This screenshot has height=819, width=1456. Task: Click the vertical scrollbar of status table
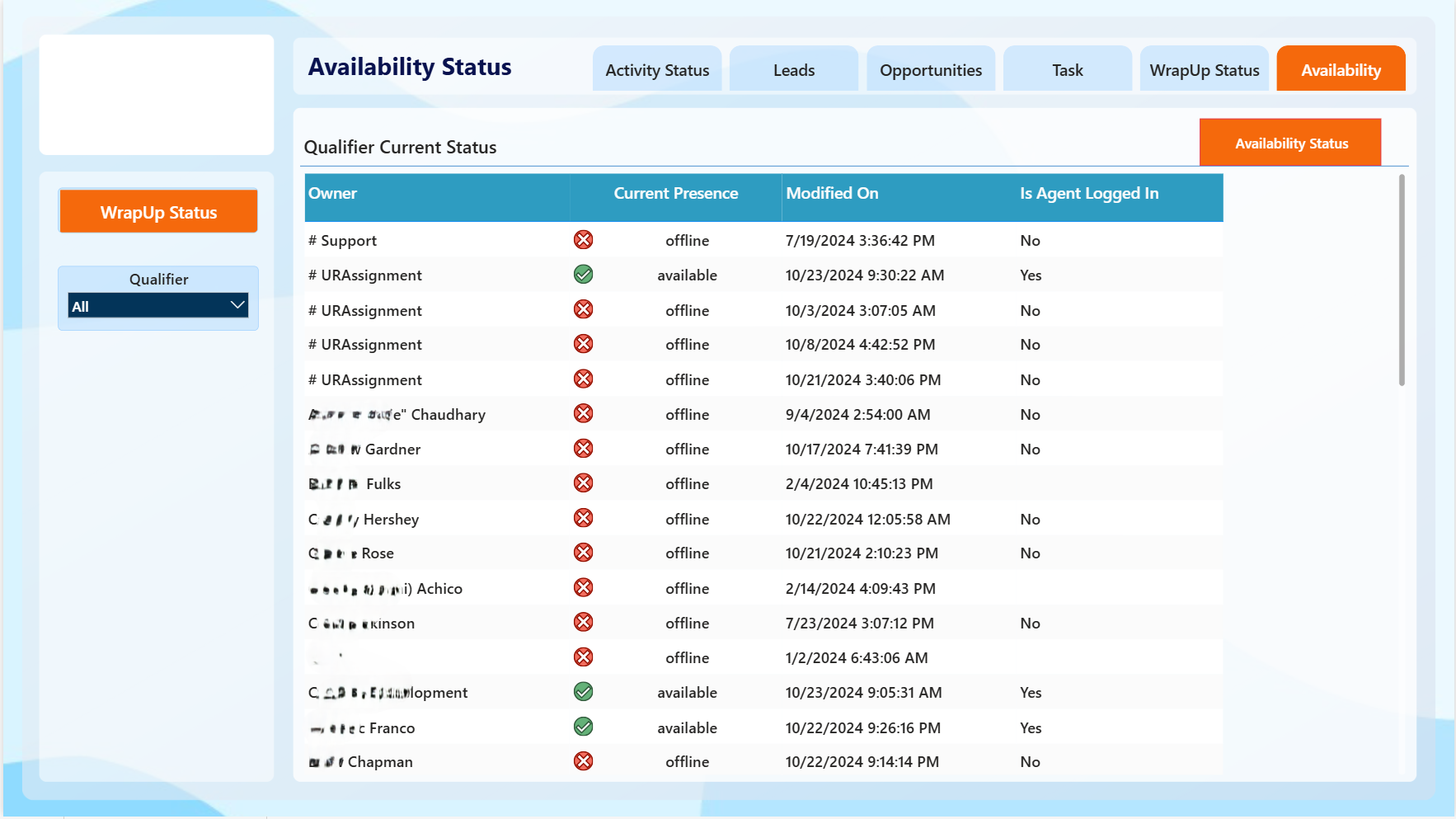pos(1402,280)
